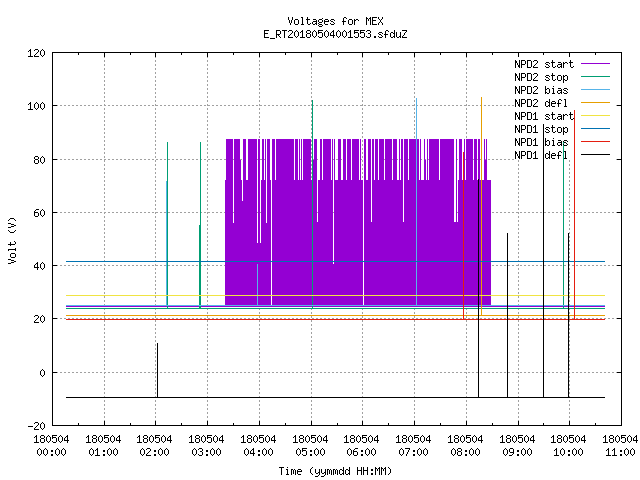Click the black spike just after 02:00
Image resolution: width=640 pixels, height=480 pixels.
click(158, 370)
